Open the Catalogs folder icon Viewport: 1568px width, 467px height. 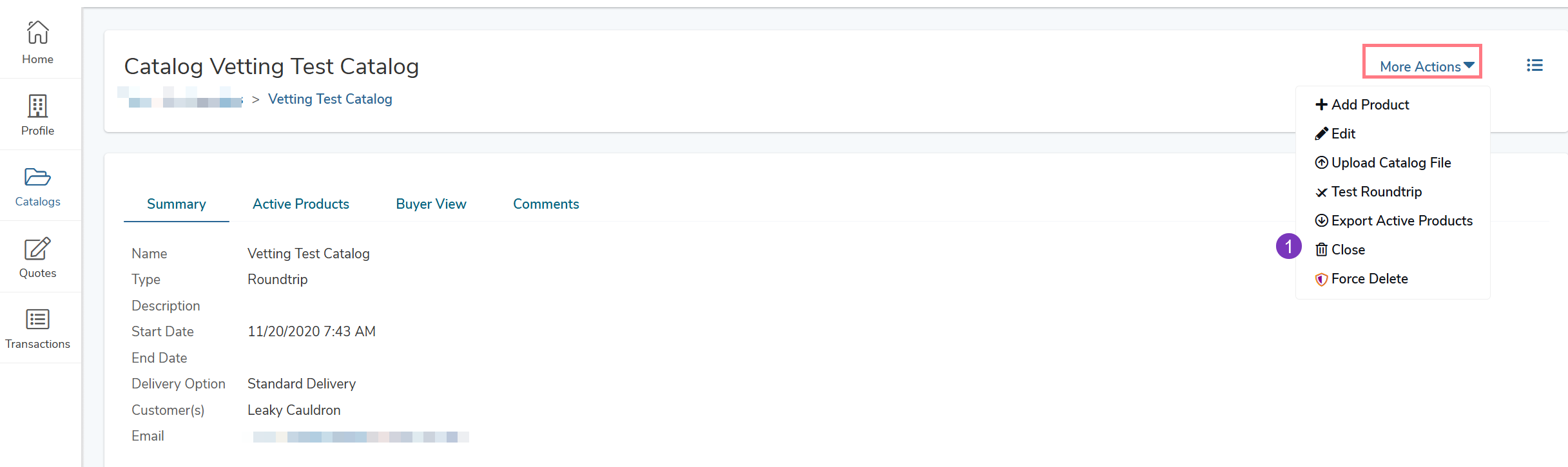click(37, 177)
